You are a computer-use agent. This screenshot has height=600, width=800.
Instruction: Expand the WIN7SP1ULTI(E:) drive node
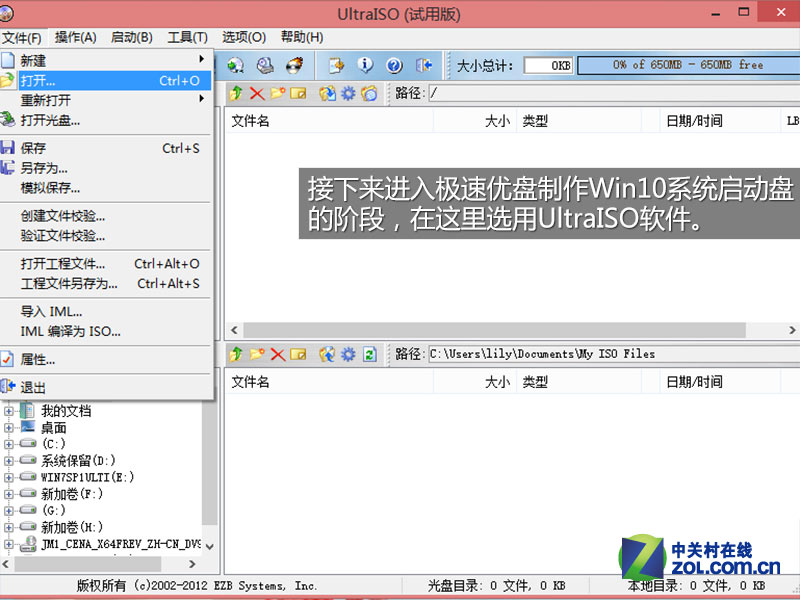[x=9, y=478]
